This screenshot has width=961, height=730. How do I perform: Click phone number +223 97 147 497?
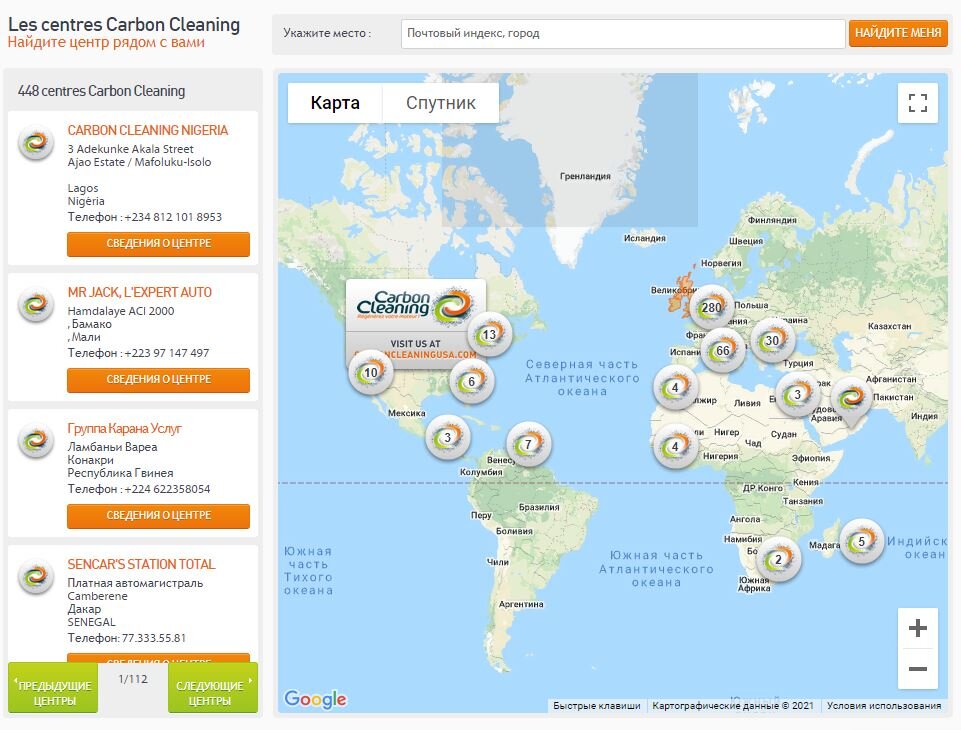tap(167, 353)
